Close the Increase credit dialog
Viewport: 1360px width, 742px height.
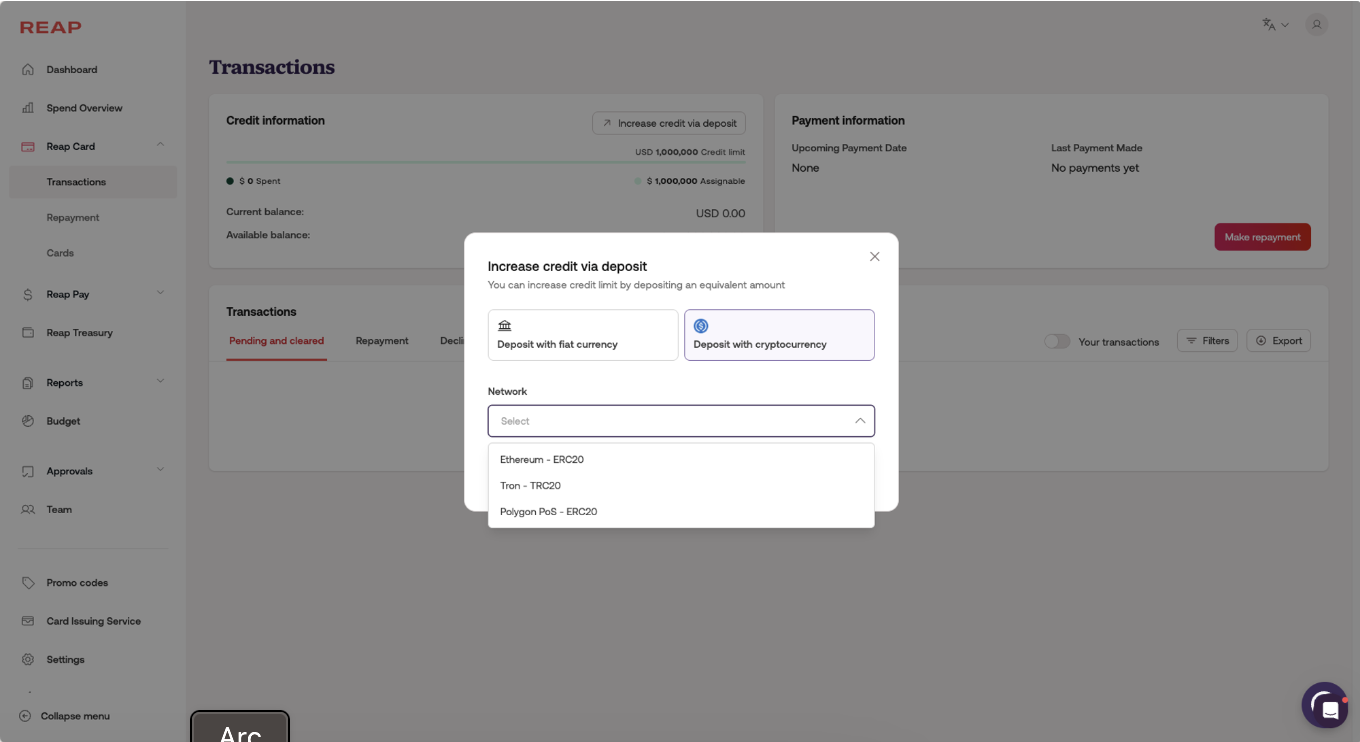[875, 257]
